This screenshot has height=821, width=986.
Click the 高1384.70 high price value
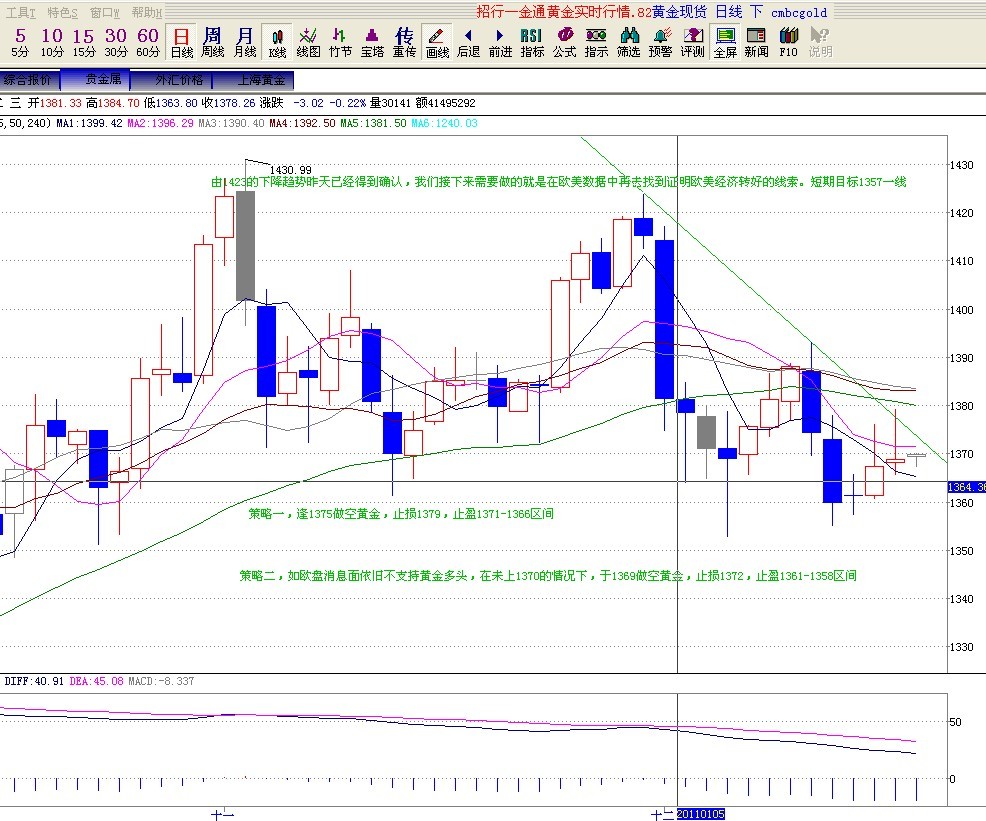pyautogui.click(x=113, y=103)
